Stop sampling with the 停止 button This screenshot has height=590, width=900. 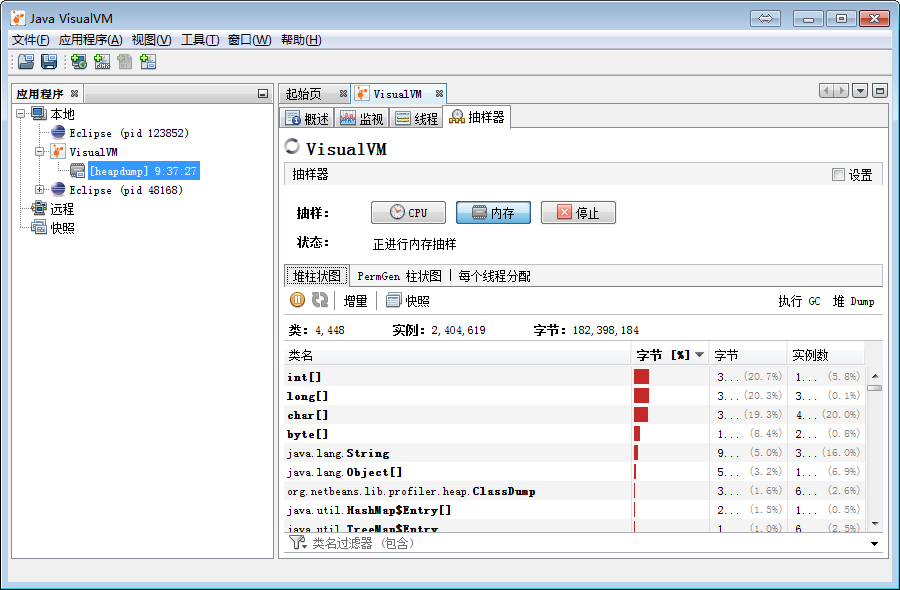pos(578,212)
